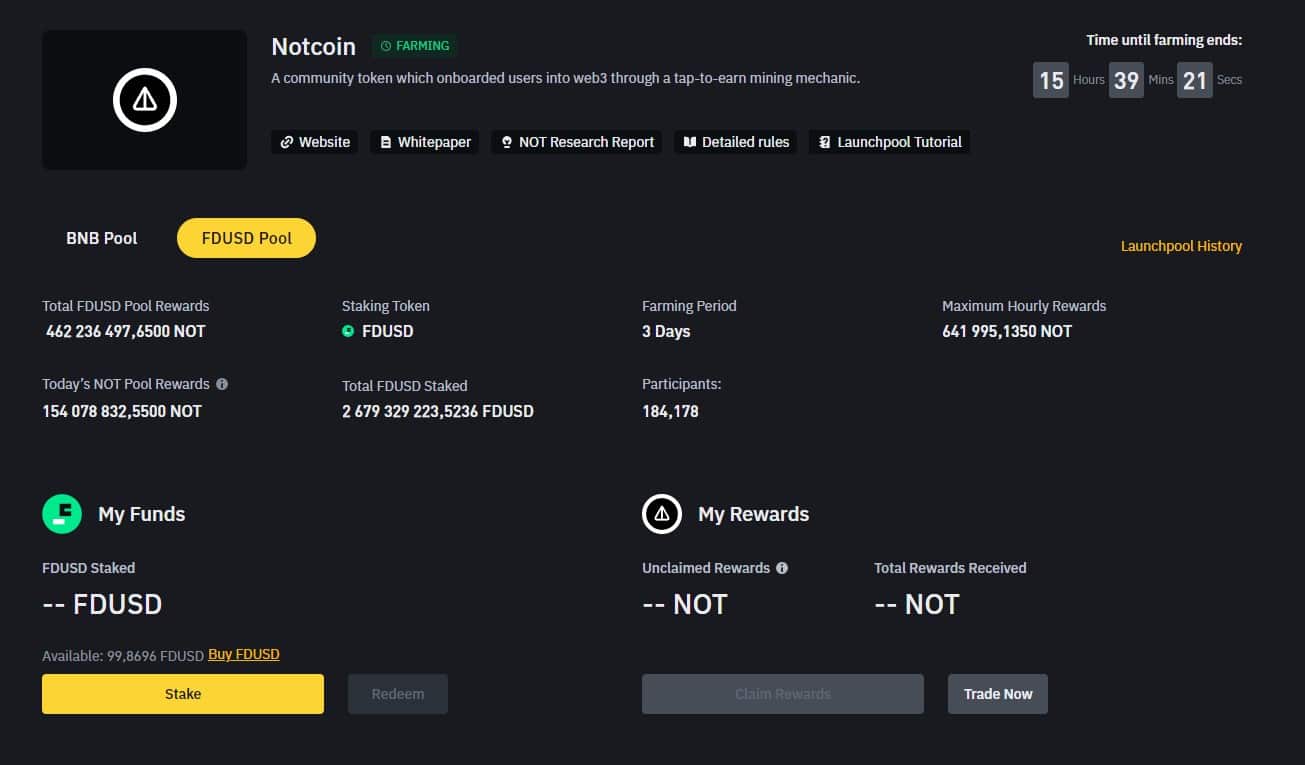Click info icon next to Unclaimed Rewards
The image size is (1305, 765).
pos(782,568)
